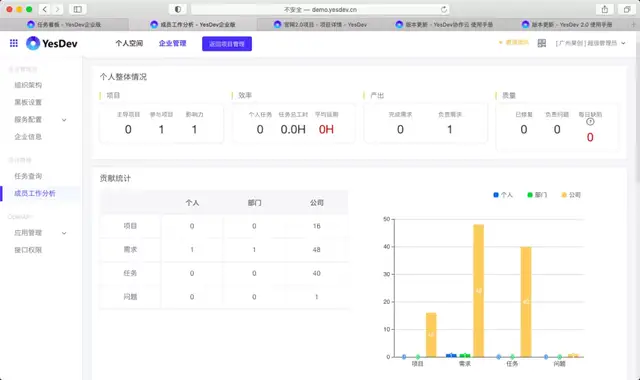
Task: Click the company value 16 in table
Action: tap(317, 226)
